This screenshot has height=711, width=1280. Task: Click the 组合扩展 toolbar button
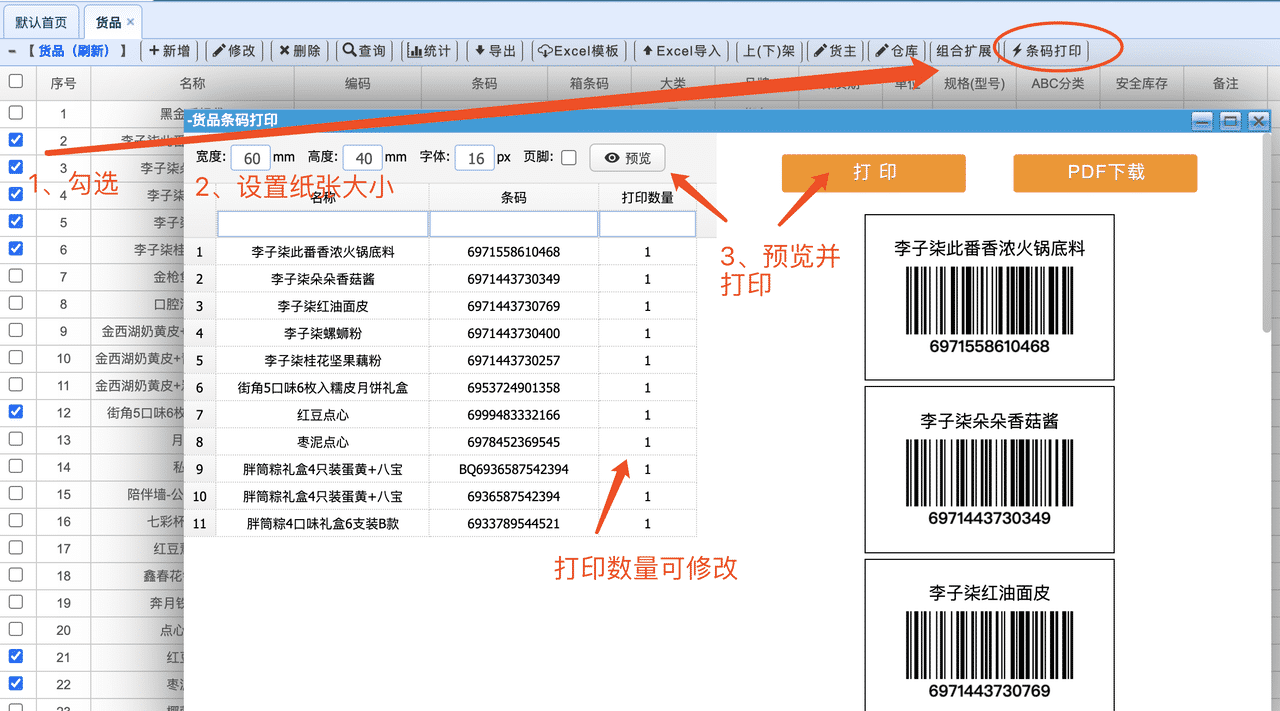(964, 51)
